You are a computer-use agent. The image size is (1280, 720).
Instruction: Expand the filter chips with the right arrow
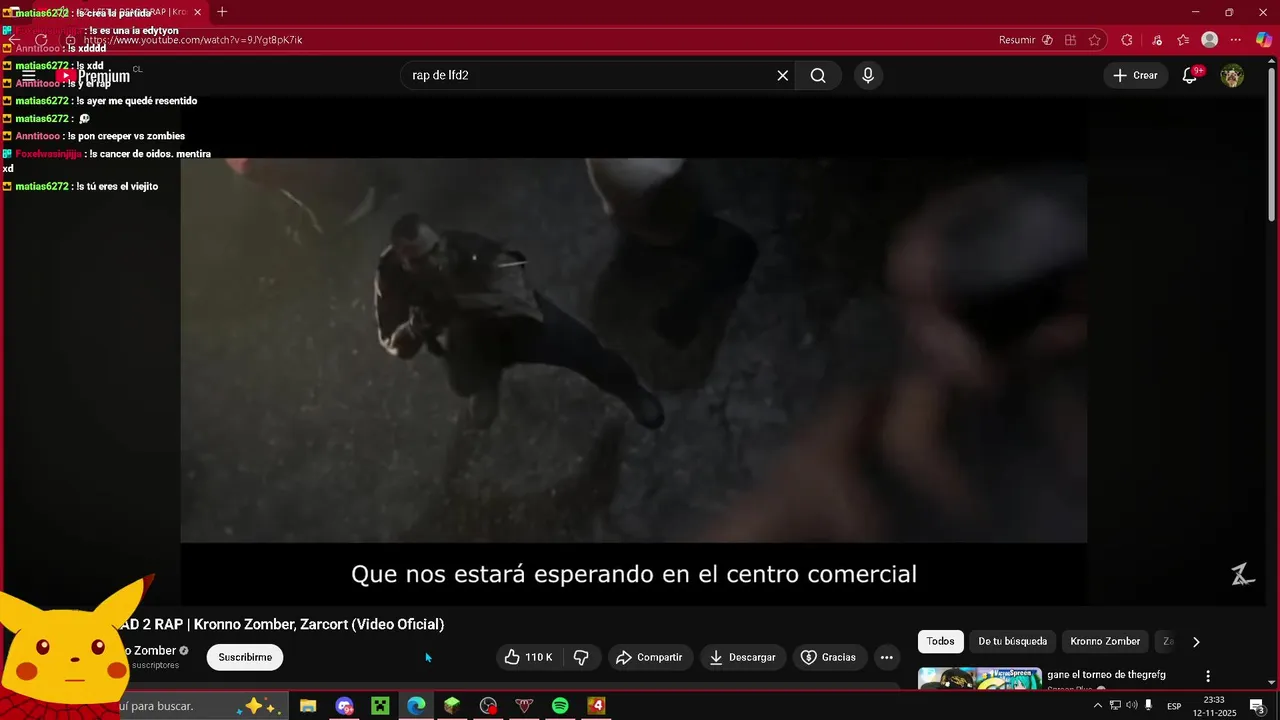click(1196, 642)
